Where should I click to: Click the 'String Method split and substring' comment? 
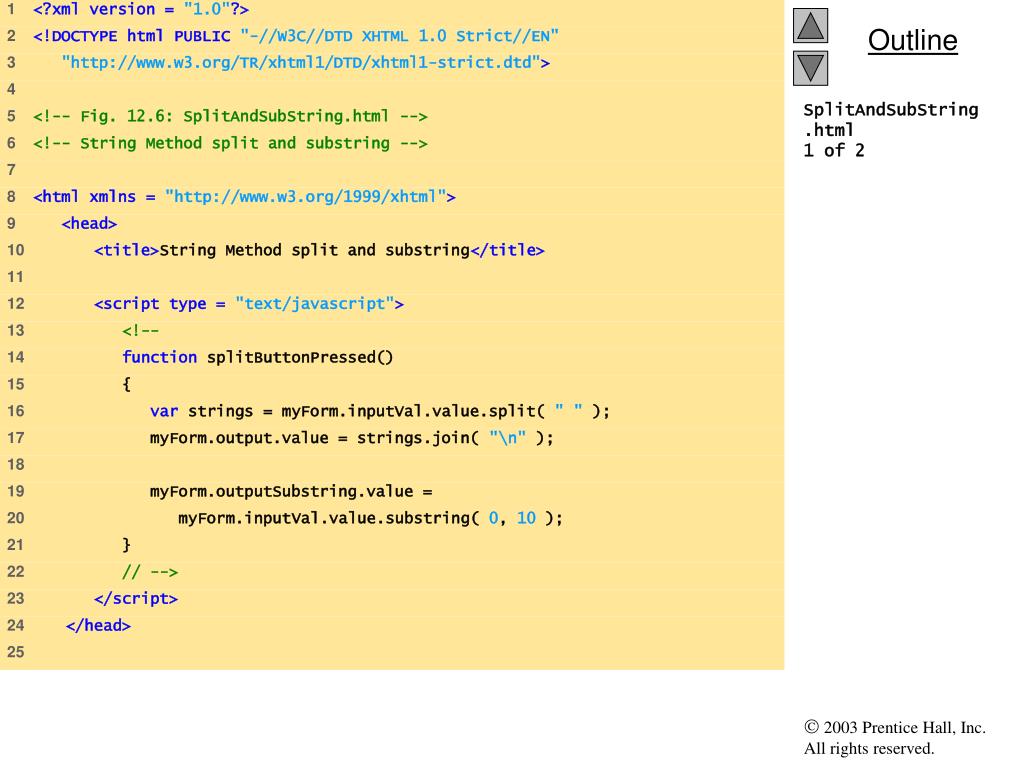231,143
